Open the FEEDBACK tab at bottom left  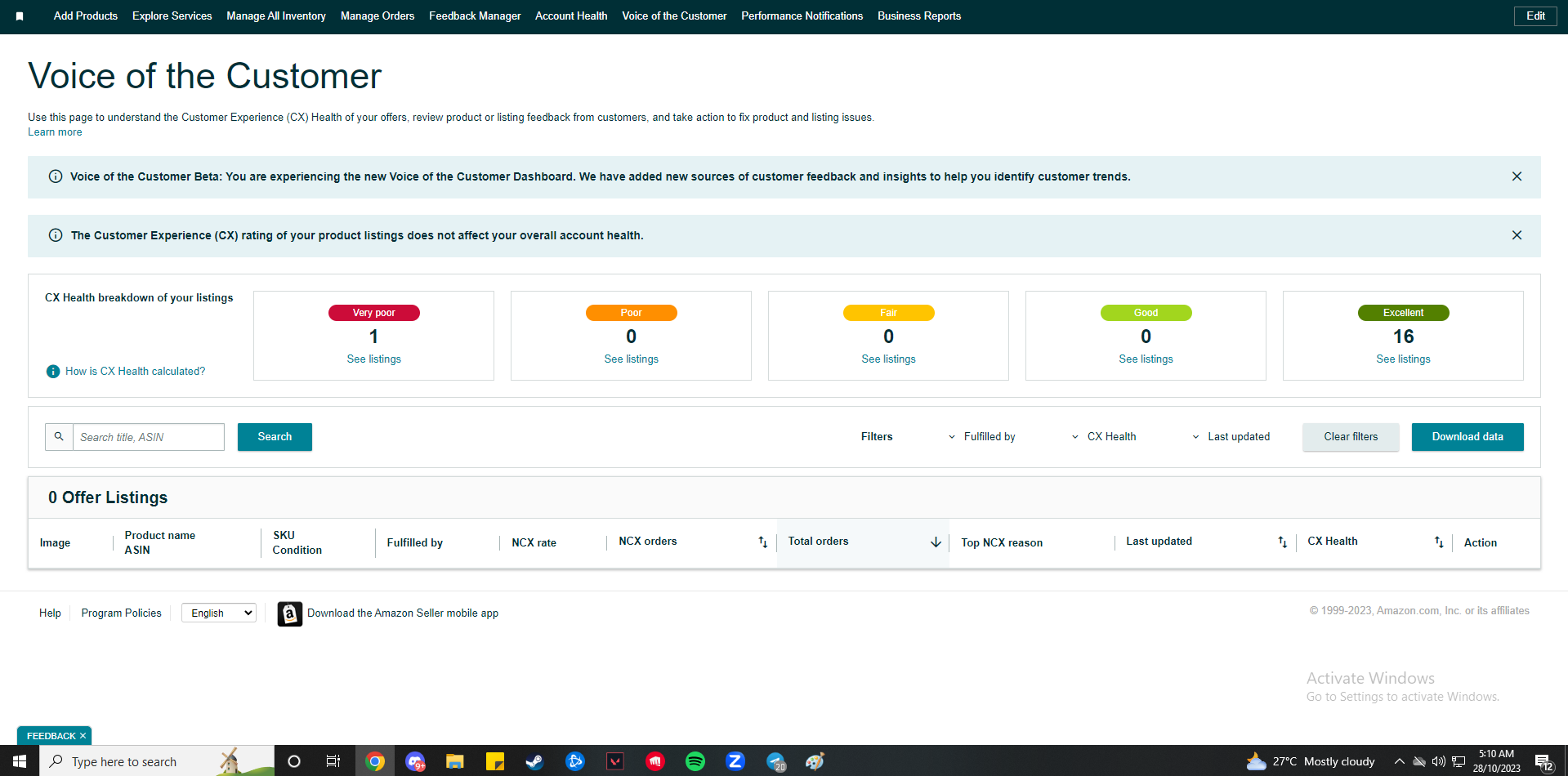tap(54, 736)
